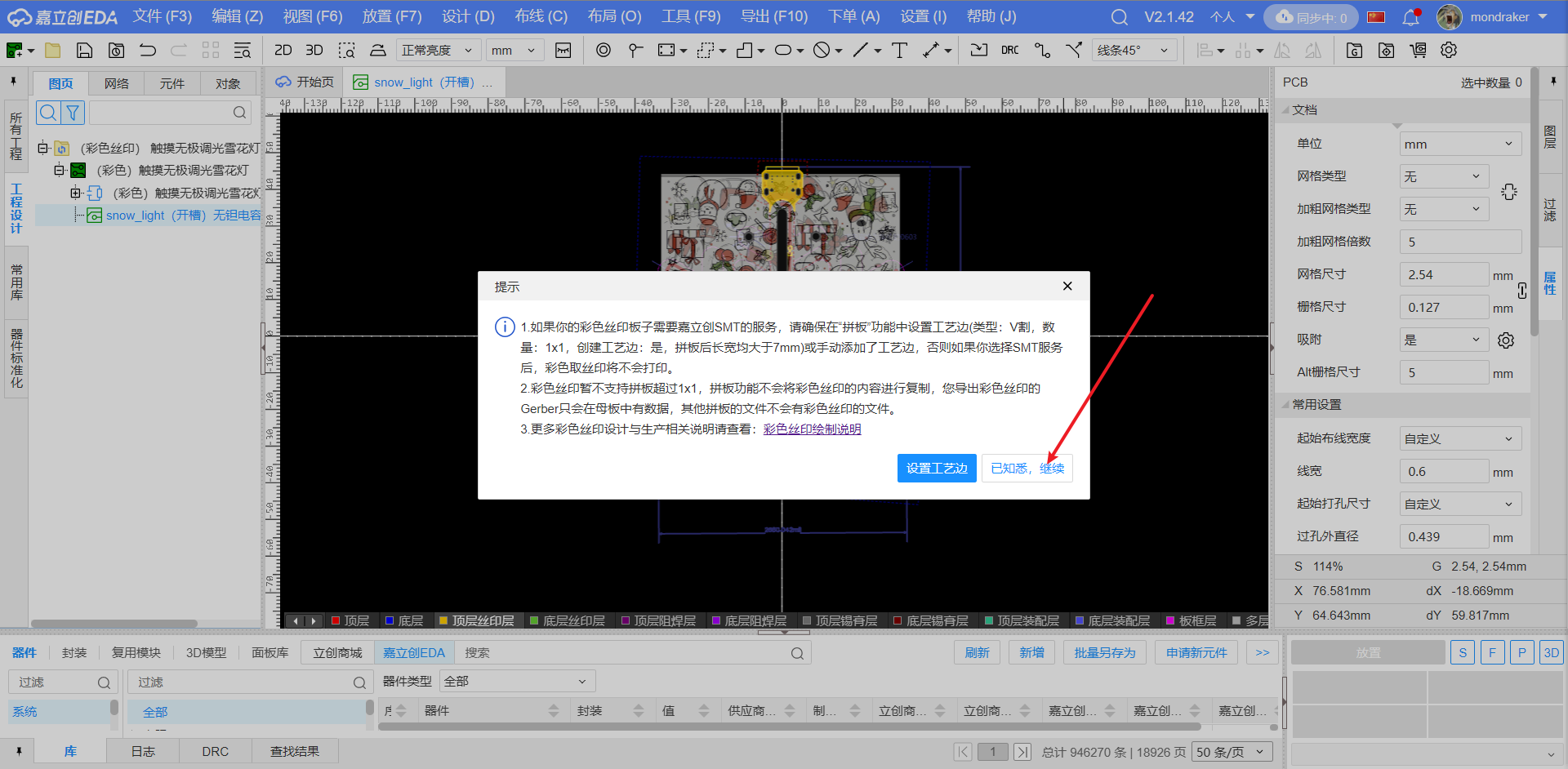Click the 刷新 refresh button
Screen dimensions: 1568x769
(977, 652)
